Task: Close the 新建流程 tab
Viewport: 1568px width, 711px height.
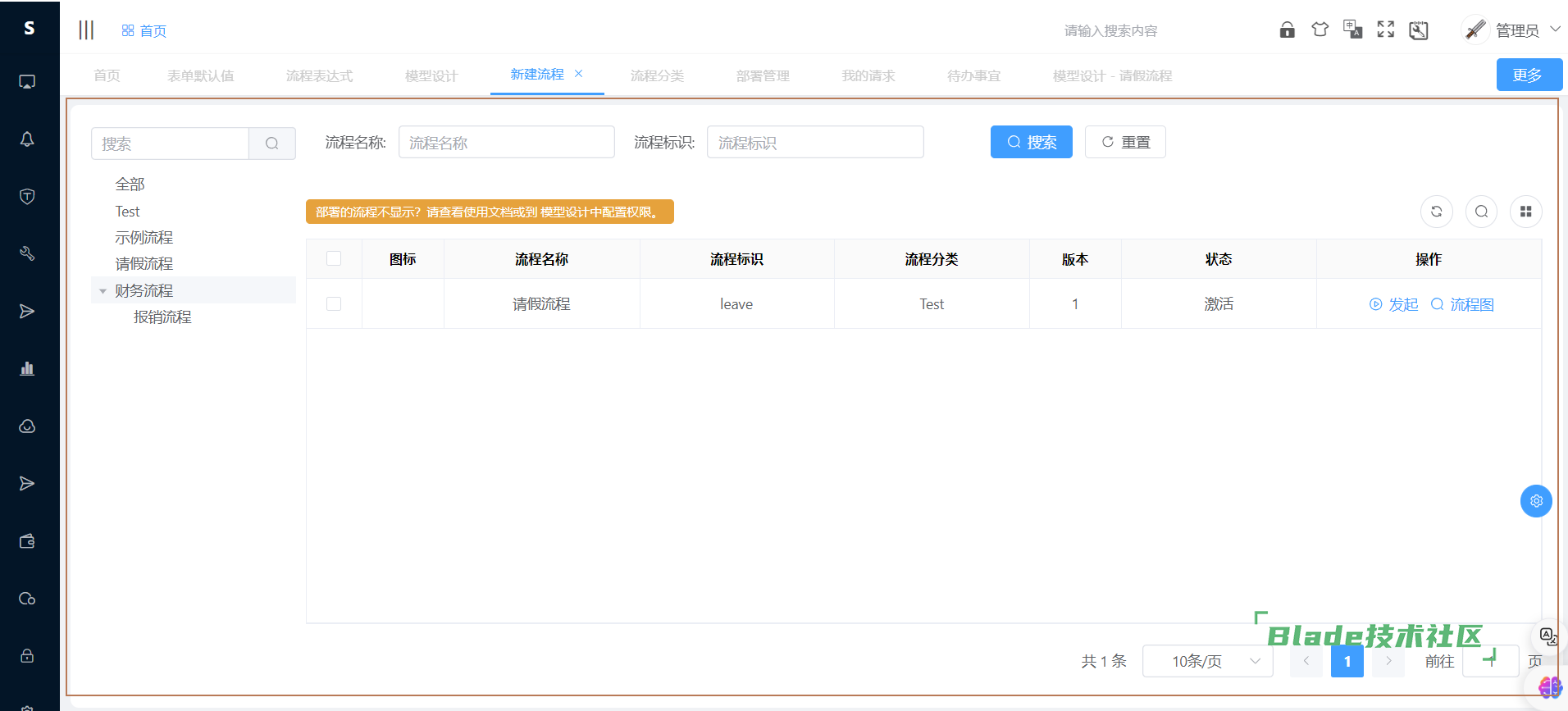Action: click(x=578, y=74)
